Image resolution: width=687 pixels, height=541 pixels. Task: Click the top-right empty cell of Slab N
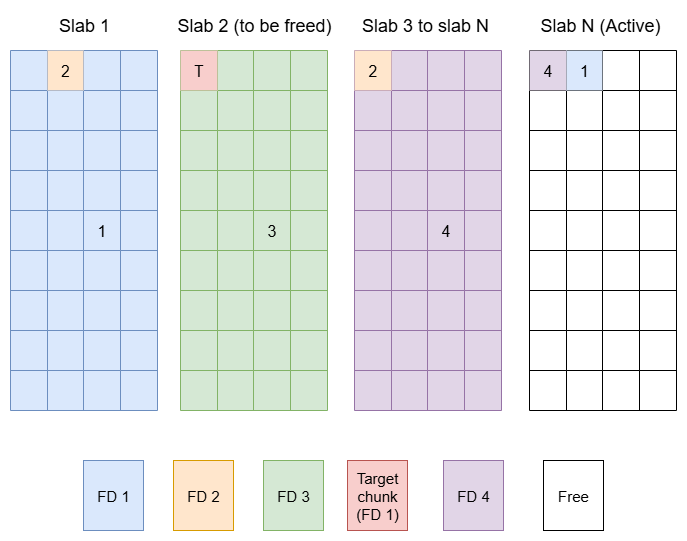658,71
